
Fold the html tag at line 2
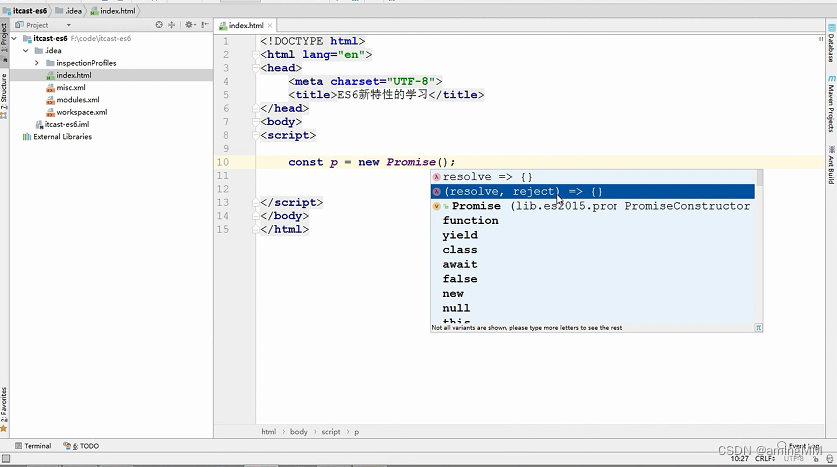[x=256, y=54]
